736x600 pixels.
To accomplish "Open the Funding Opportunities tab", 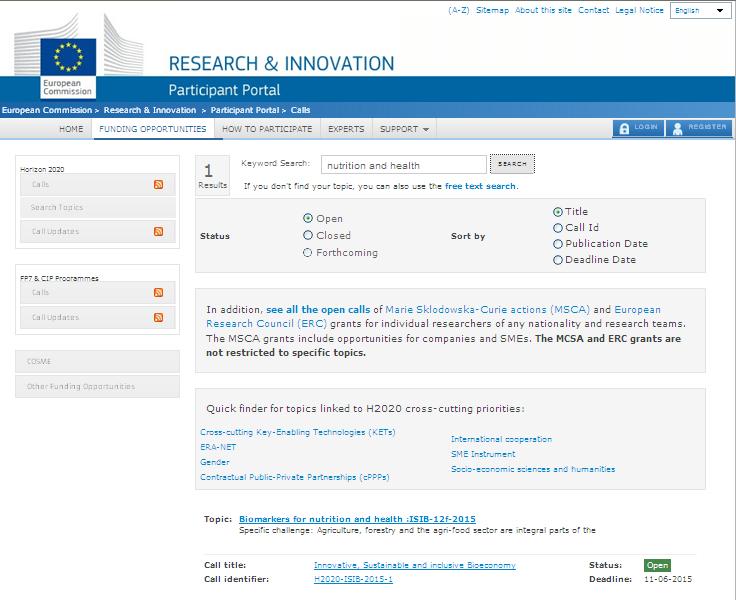I will pos(153,129).
